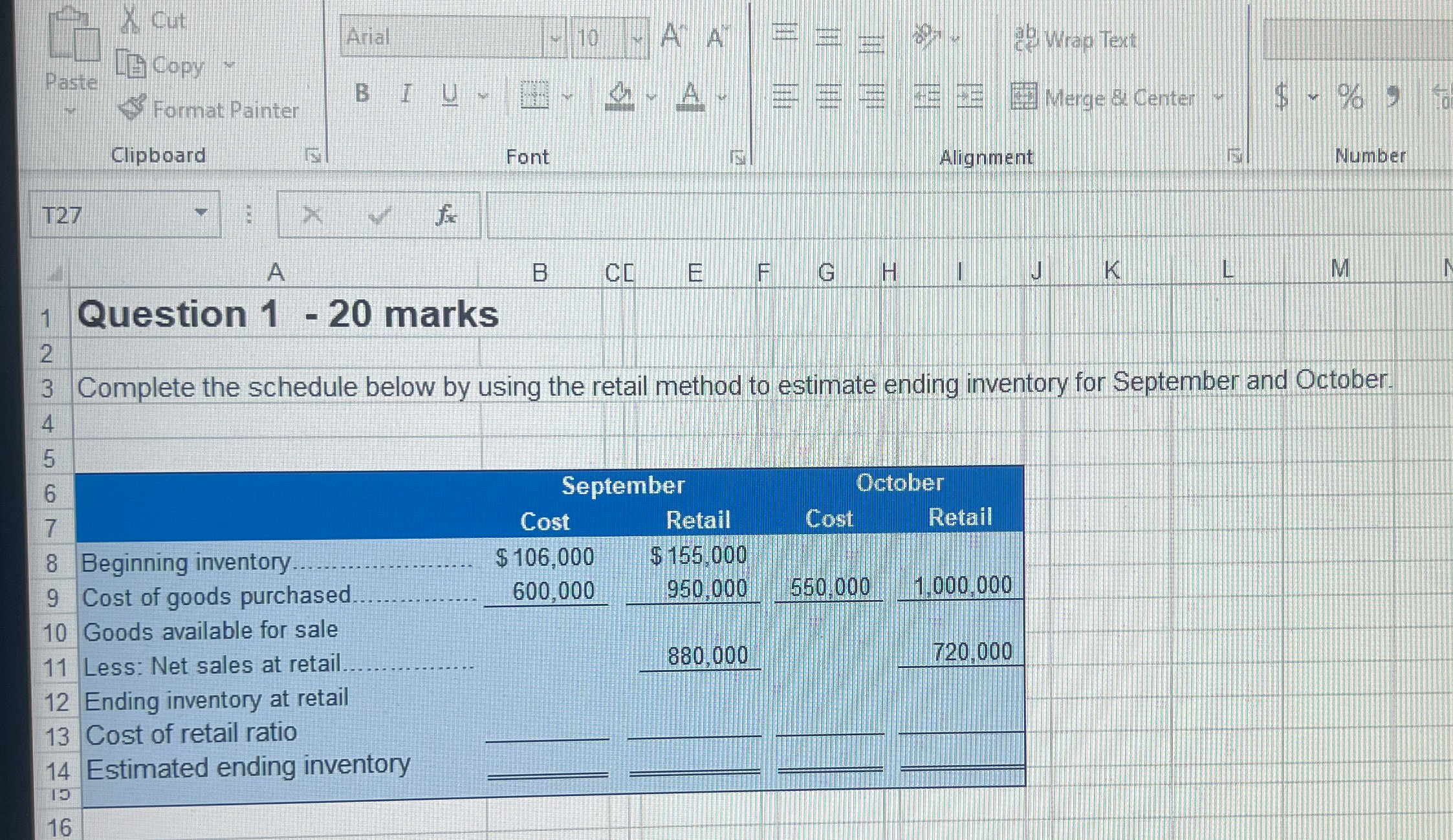Click the Accounting dollar format icon
Image resolution: width=1453 pixels, height=840 pixels.
1281,97
